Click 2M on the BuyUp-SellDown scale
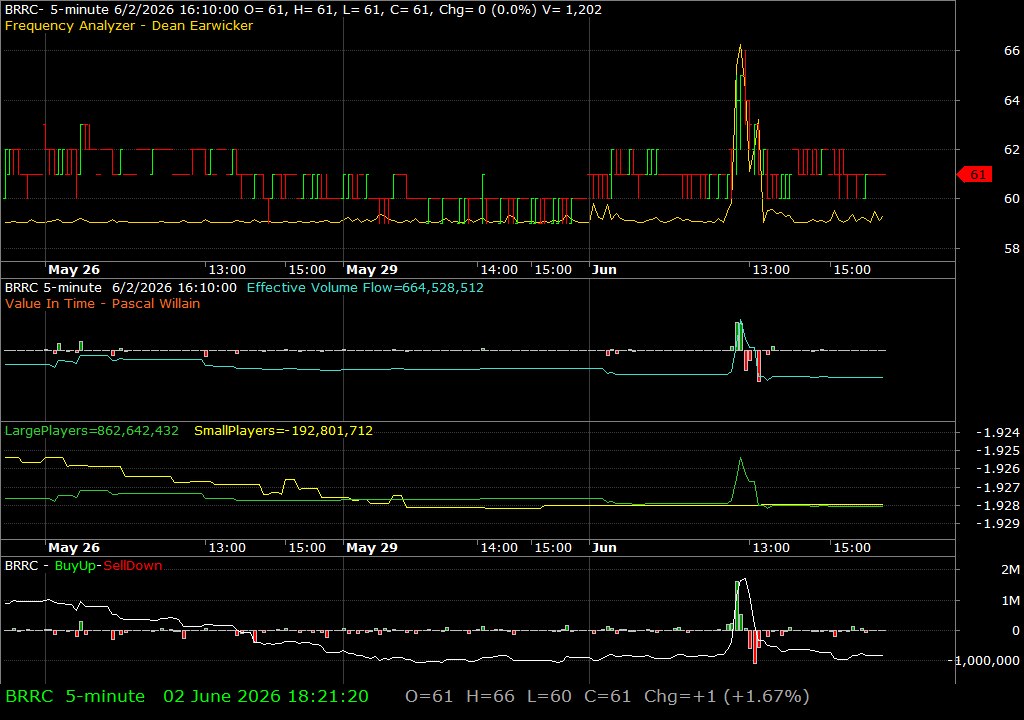The width and height of the screenshot is (1024, 720). [1010, 570]
